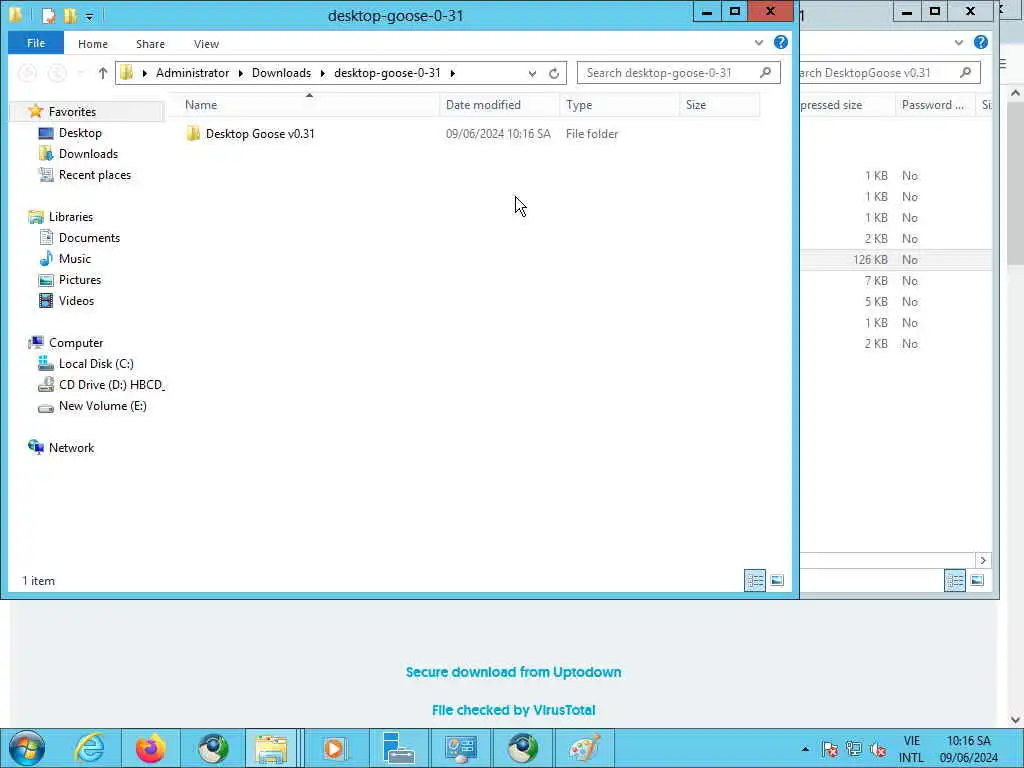This screenshot has width=1024, height=768.
Task: Open Help in the desktop-goose-0-31 window
Action: point(780,42)
